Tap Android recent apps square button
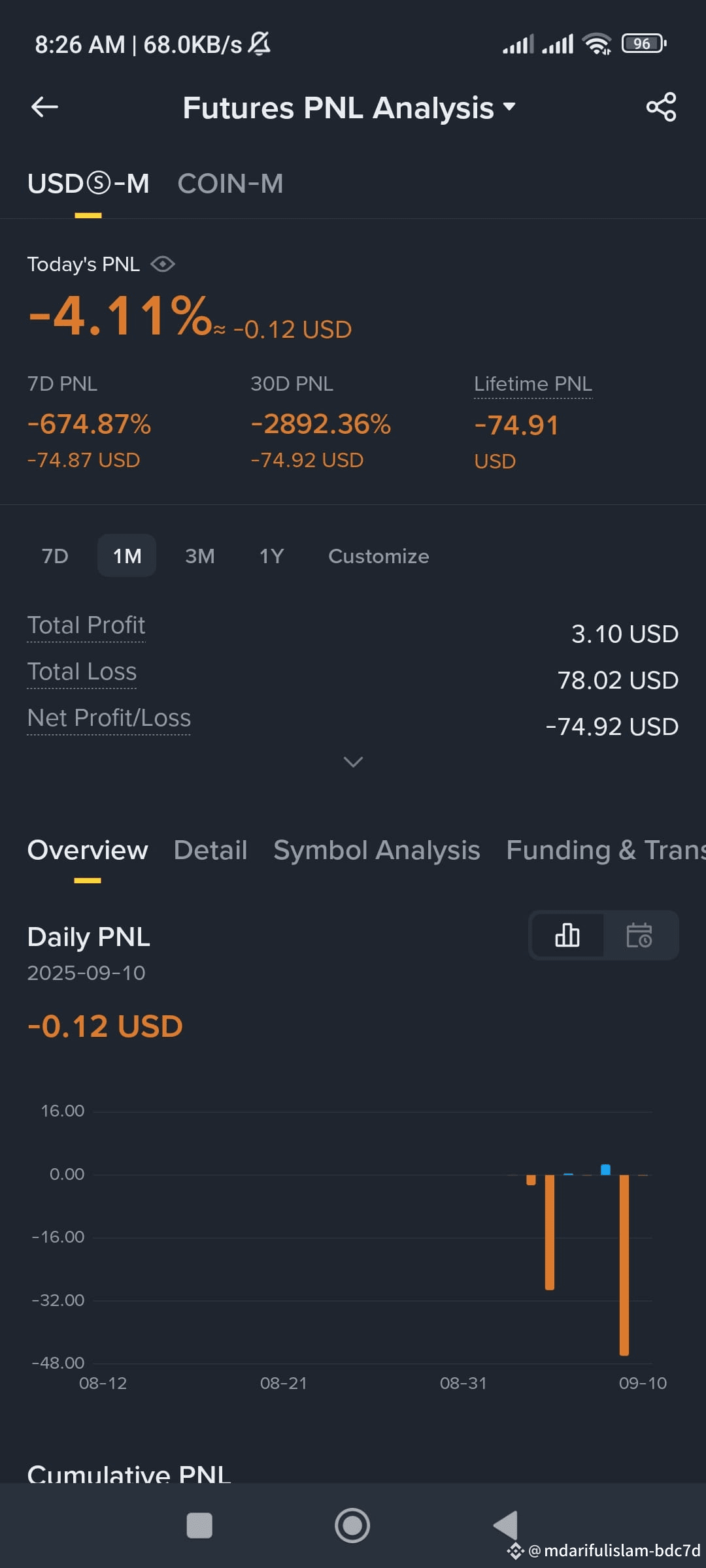 [199, 1526]
